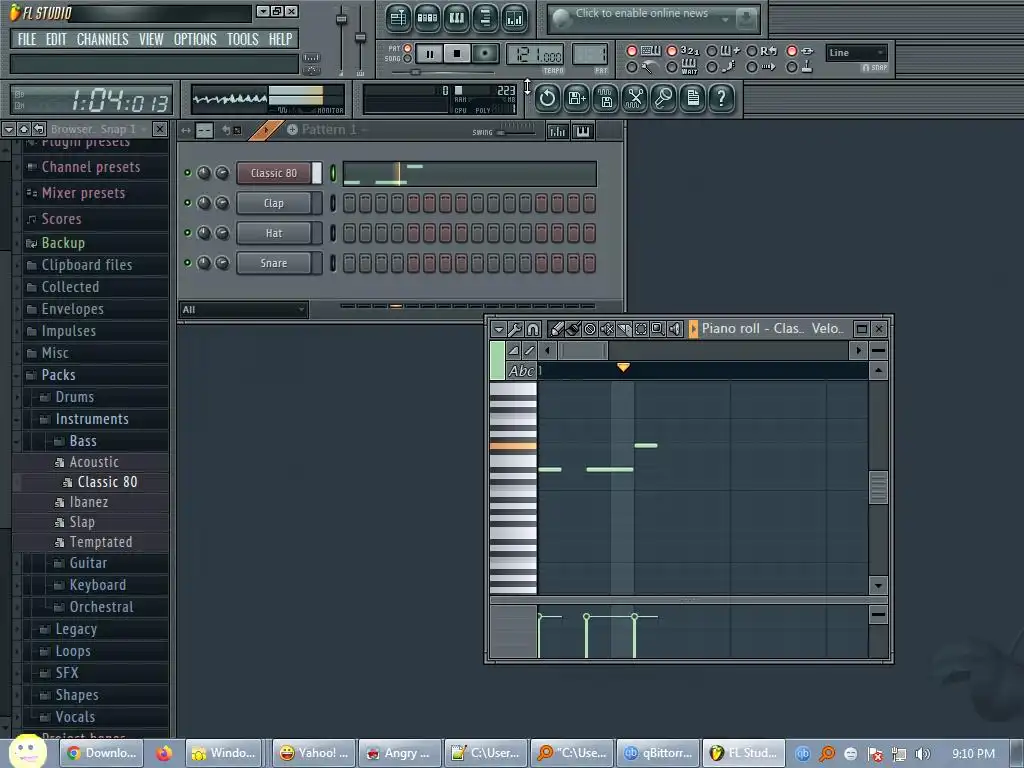Open the project info document button
Screen dimensions: 1024x768
coord(693,99)
